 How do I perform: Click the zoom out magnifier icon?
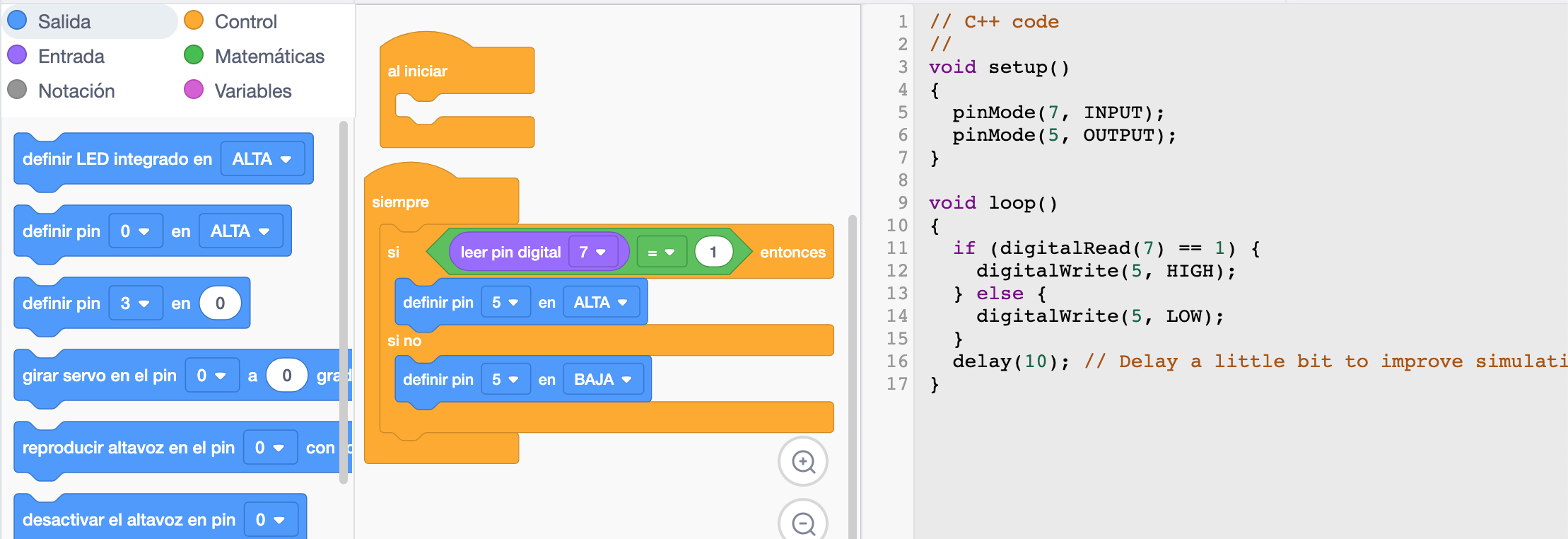pos(802,523)
